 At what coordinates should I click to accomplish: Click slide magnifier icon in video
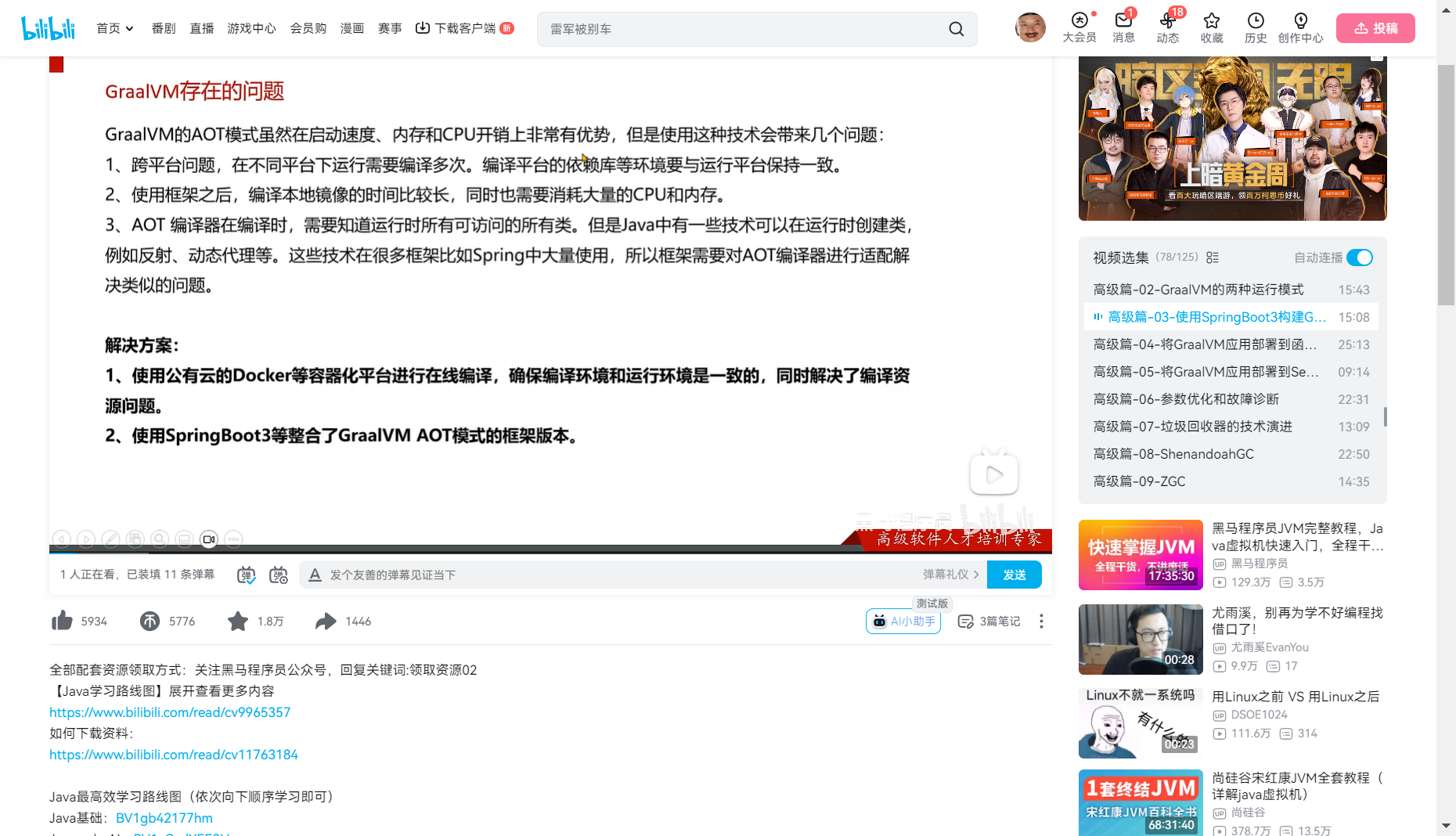(x=160, y=539)
